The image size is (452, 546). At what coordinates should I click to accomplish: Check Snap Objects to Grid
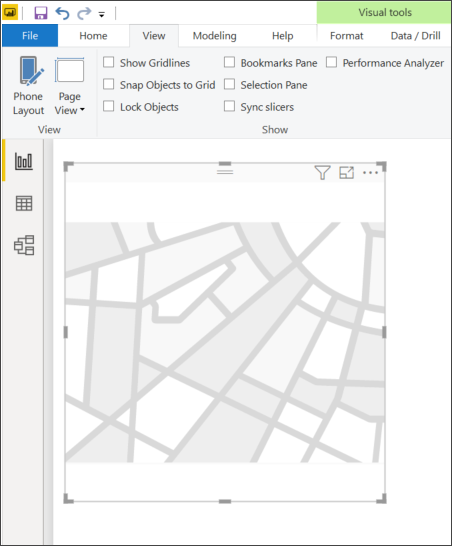tap(109, 84)
